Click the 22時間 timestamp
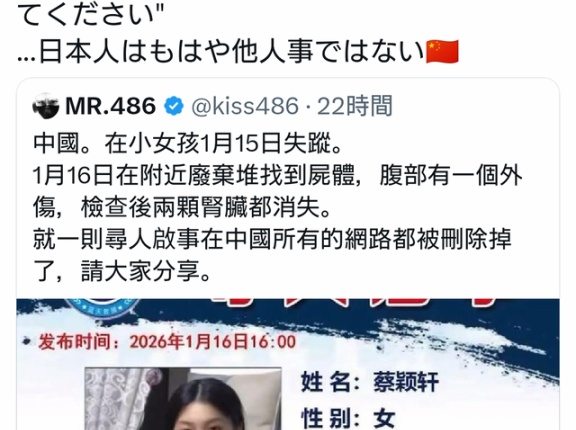576x430 pixels. pos(355,106)
